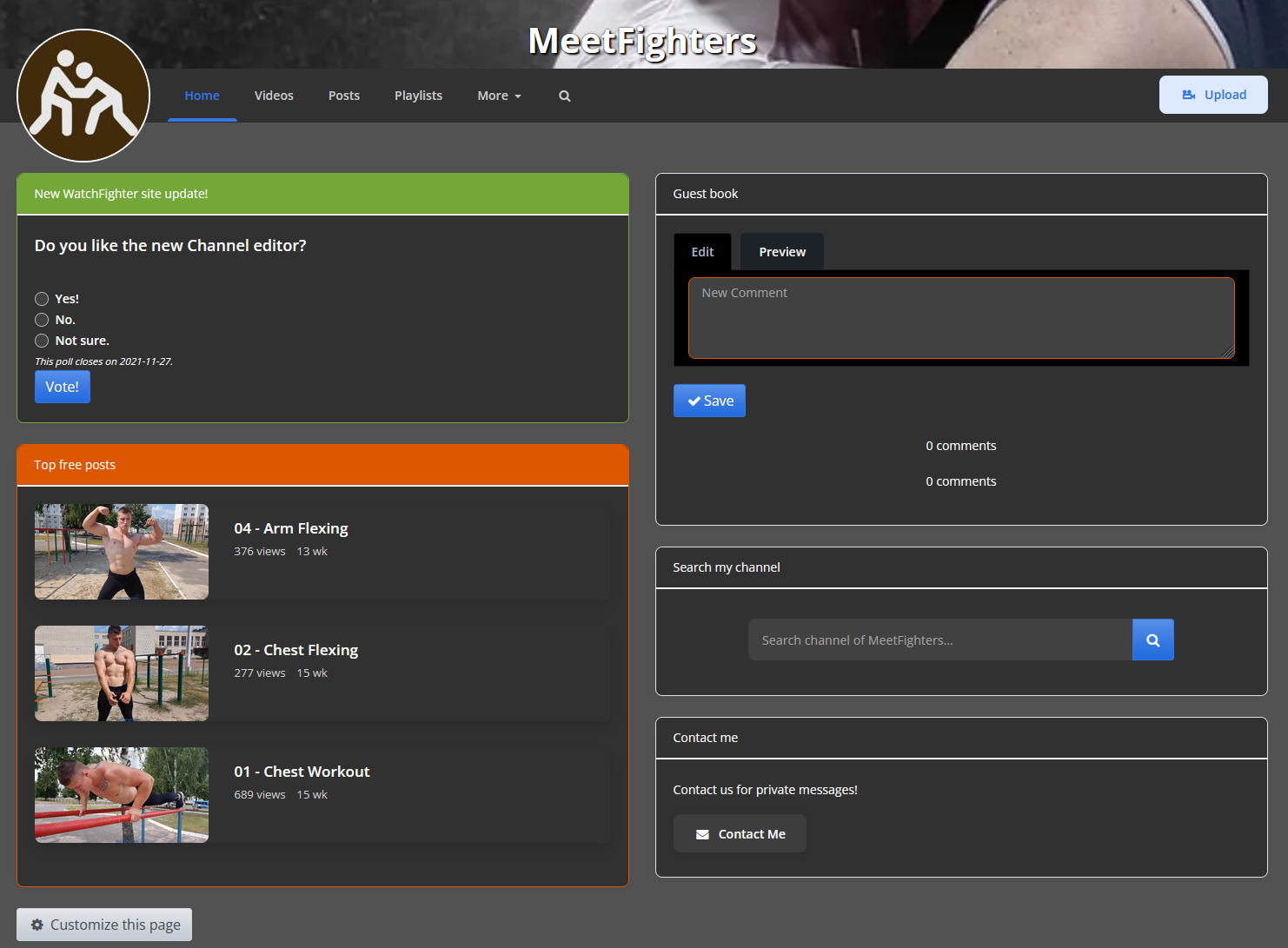Image resolution: width=1288 pixels, height=948 pixels.
Task: Open the 01 - Chest Workout post title
Action: click(x=302, y=772)
